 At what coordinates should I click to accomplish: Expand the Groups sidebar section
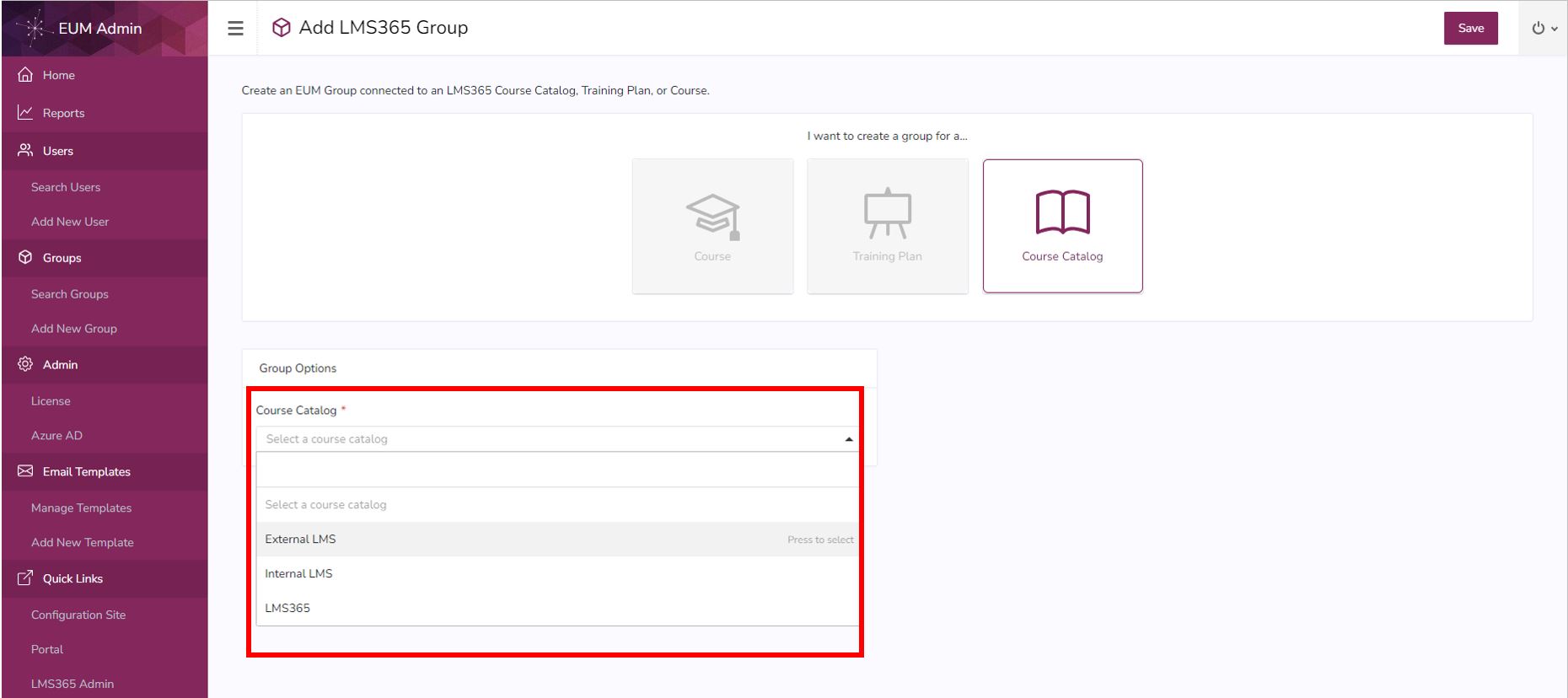[x=105, y=258]
